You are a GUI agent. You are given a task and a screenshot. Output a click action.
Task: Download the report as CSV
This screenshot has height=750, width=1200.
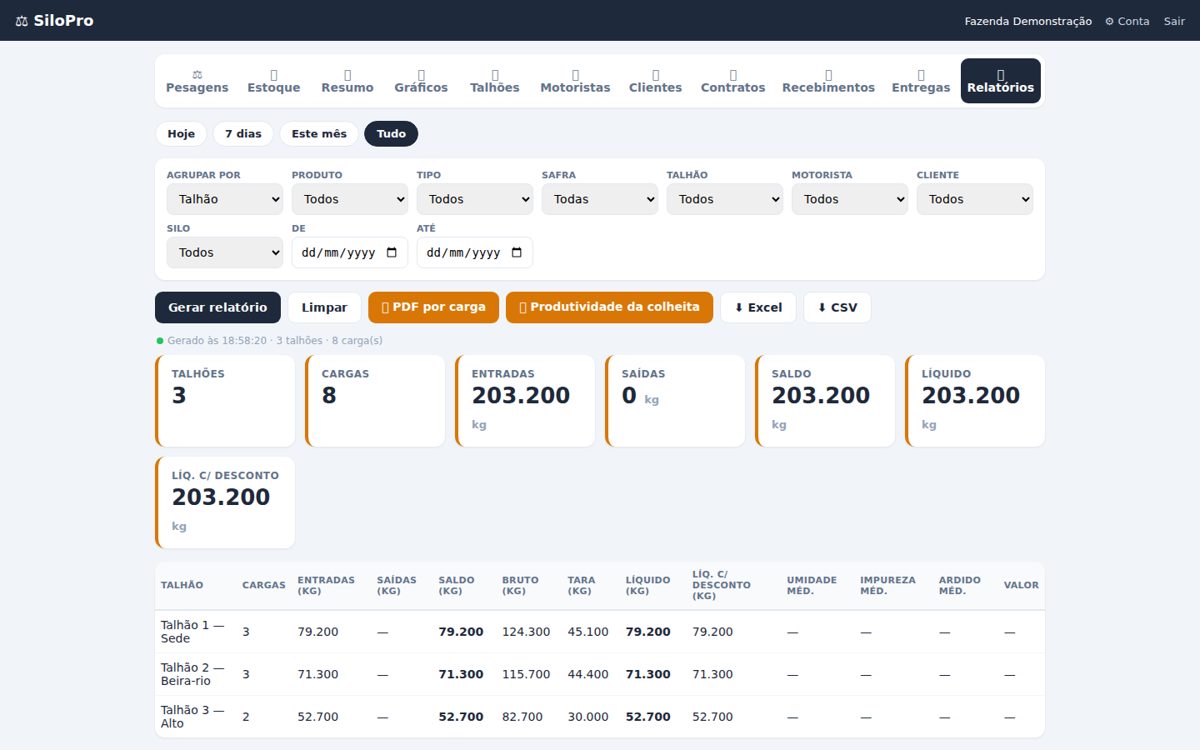pos(837,308)
